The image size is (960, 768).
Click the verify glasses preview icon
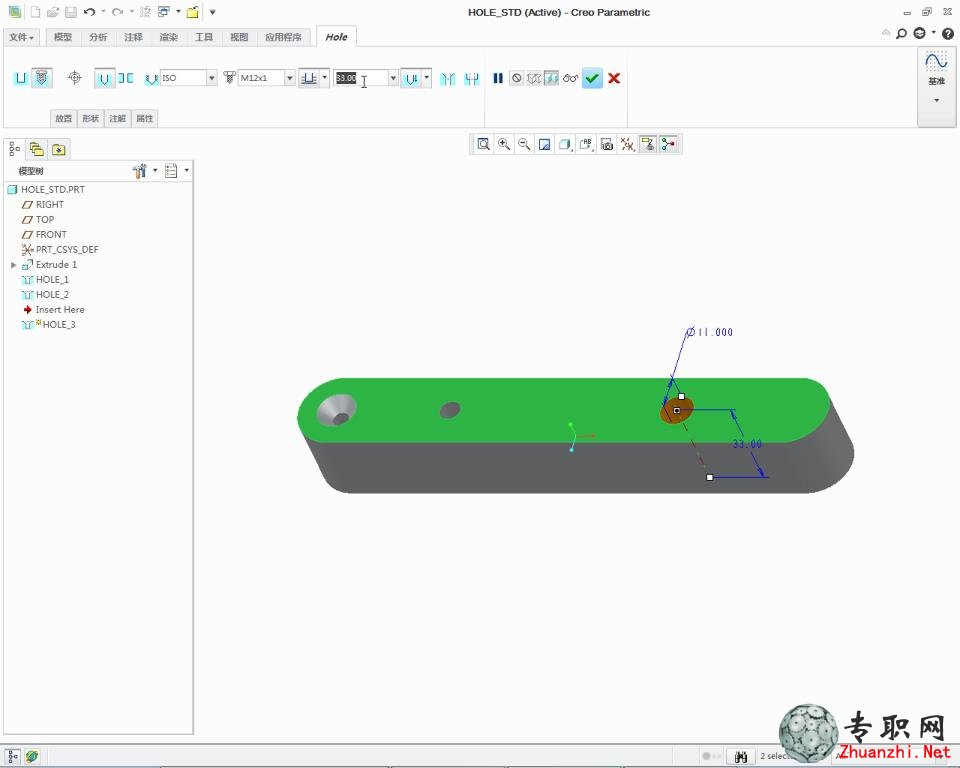point(571,78)
